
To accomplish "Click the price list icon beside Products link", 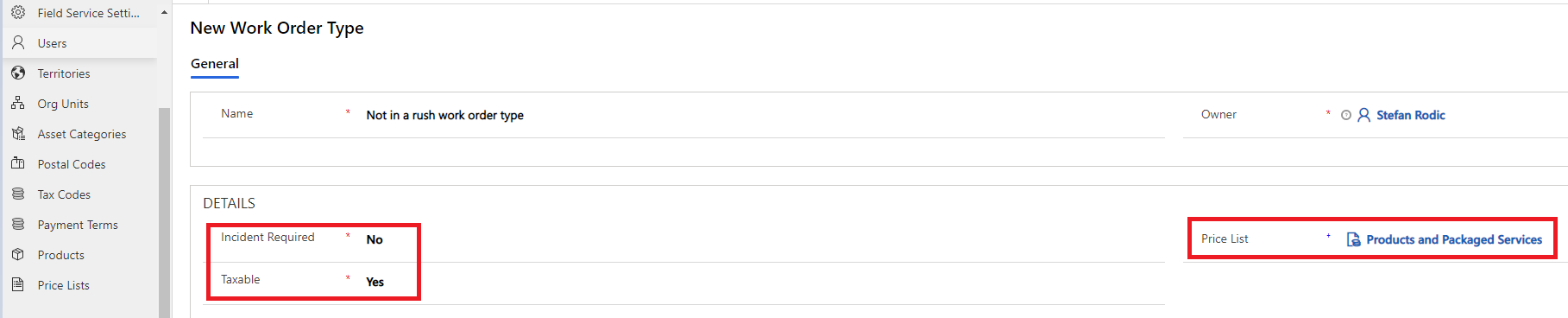I will point(1353,239).
